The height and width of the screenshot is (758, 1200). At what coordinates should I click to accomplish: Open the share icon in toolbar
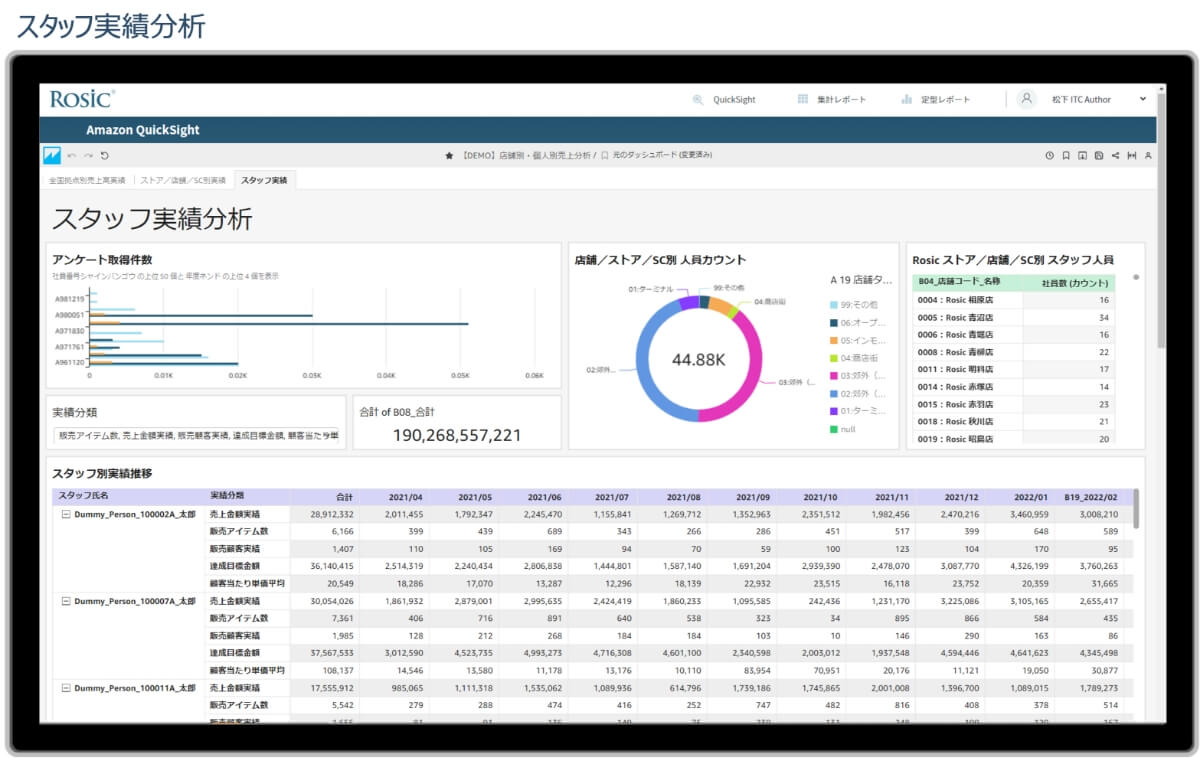click(x=1115, y=156)
